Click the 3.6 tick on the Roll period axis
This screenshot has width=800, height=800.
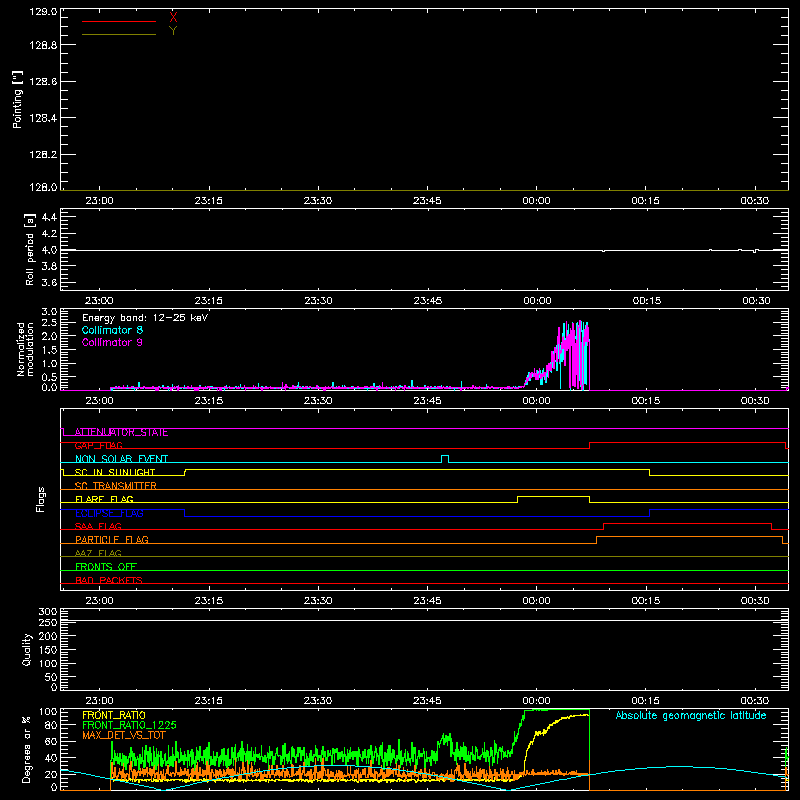point(49,283)
